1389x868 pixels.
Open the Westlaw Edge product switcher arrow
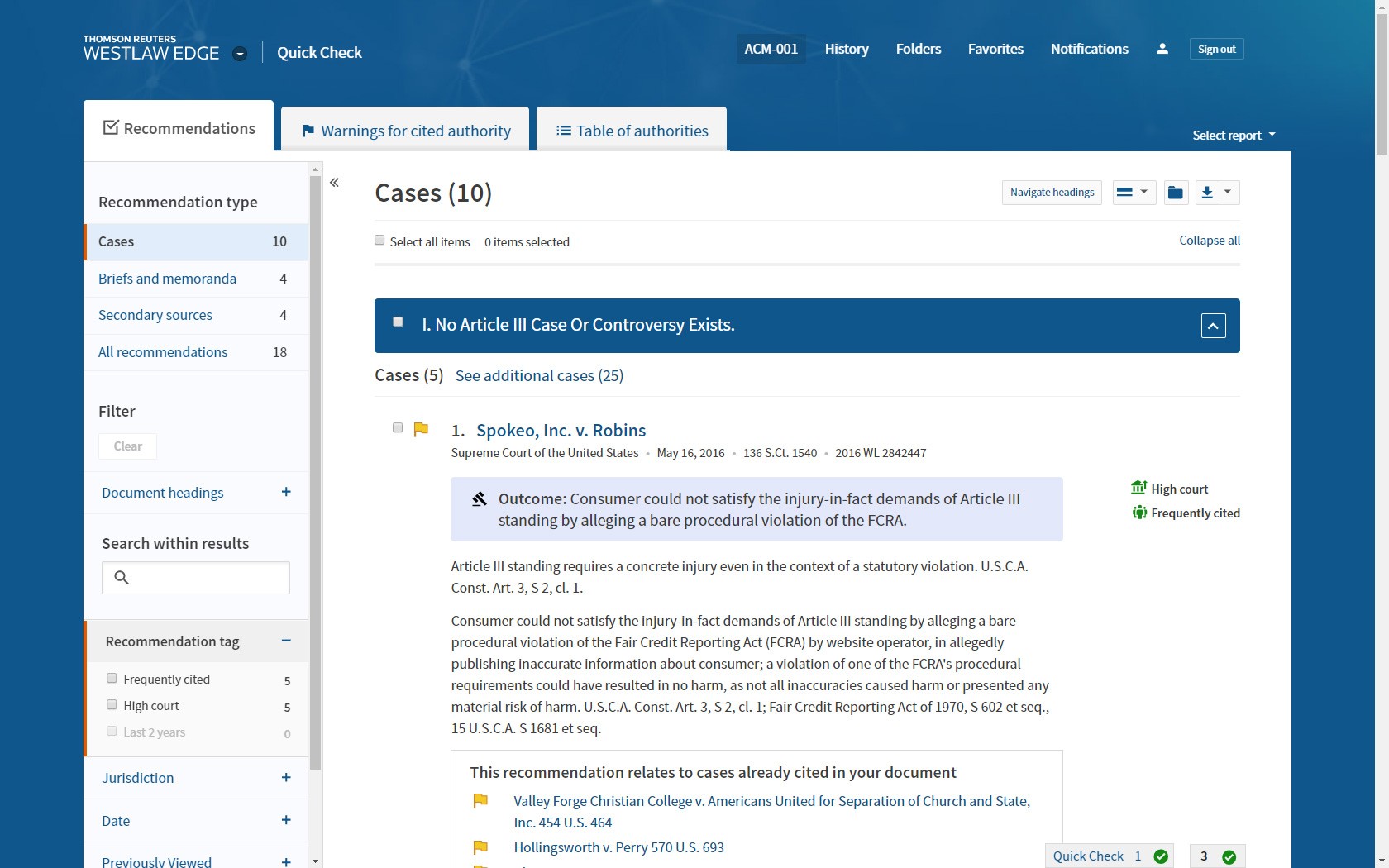tap(240, 54)
